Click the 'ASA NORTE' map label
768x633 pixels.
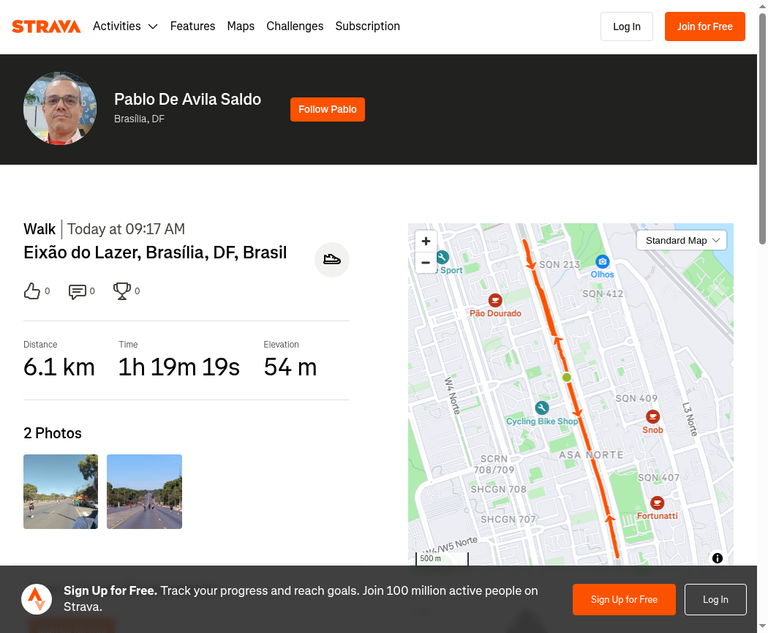pos(591,455)
